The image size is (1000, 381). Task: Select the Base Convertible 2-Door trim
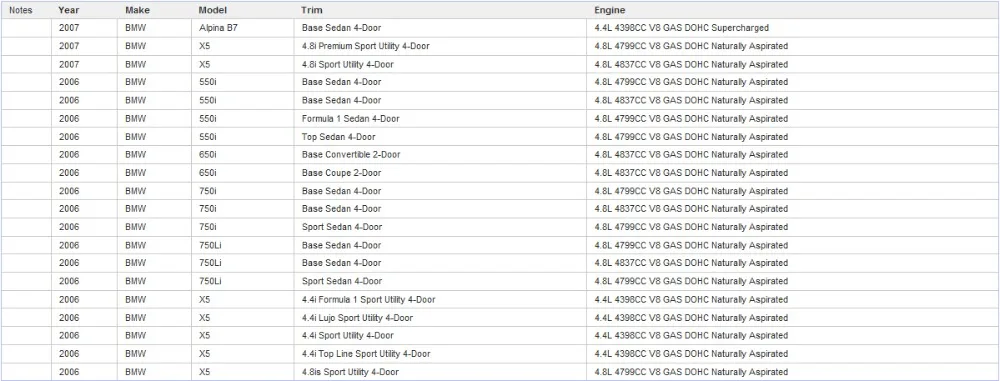[351, 154]
